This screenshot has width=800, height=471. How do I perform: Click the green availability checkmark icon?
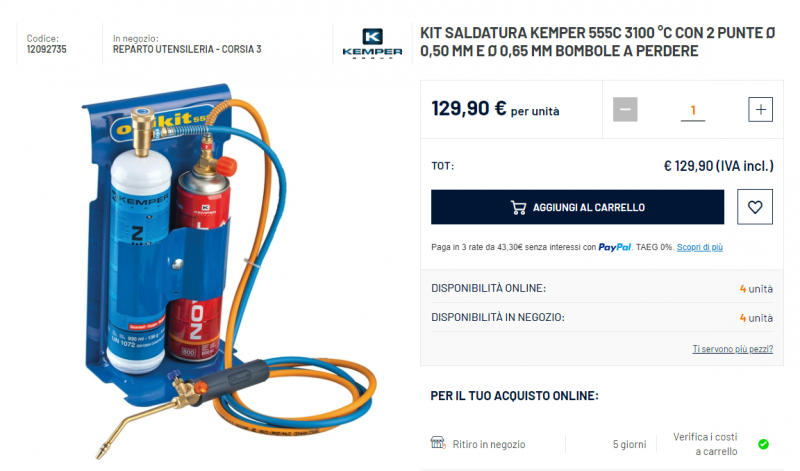click(763, 444)
